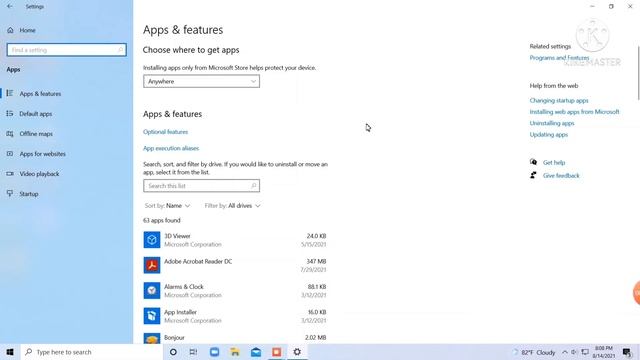Click the magnifier in Find a setting box
The height and width of the screenshot is (360, 640).
(x=120, y=50)
